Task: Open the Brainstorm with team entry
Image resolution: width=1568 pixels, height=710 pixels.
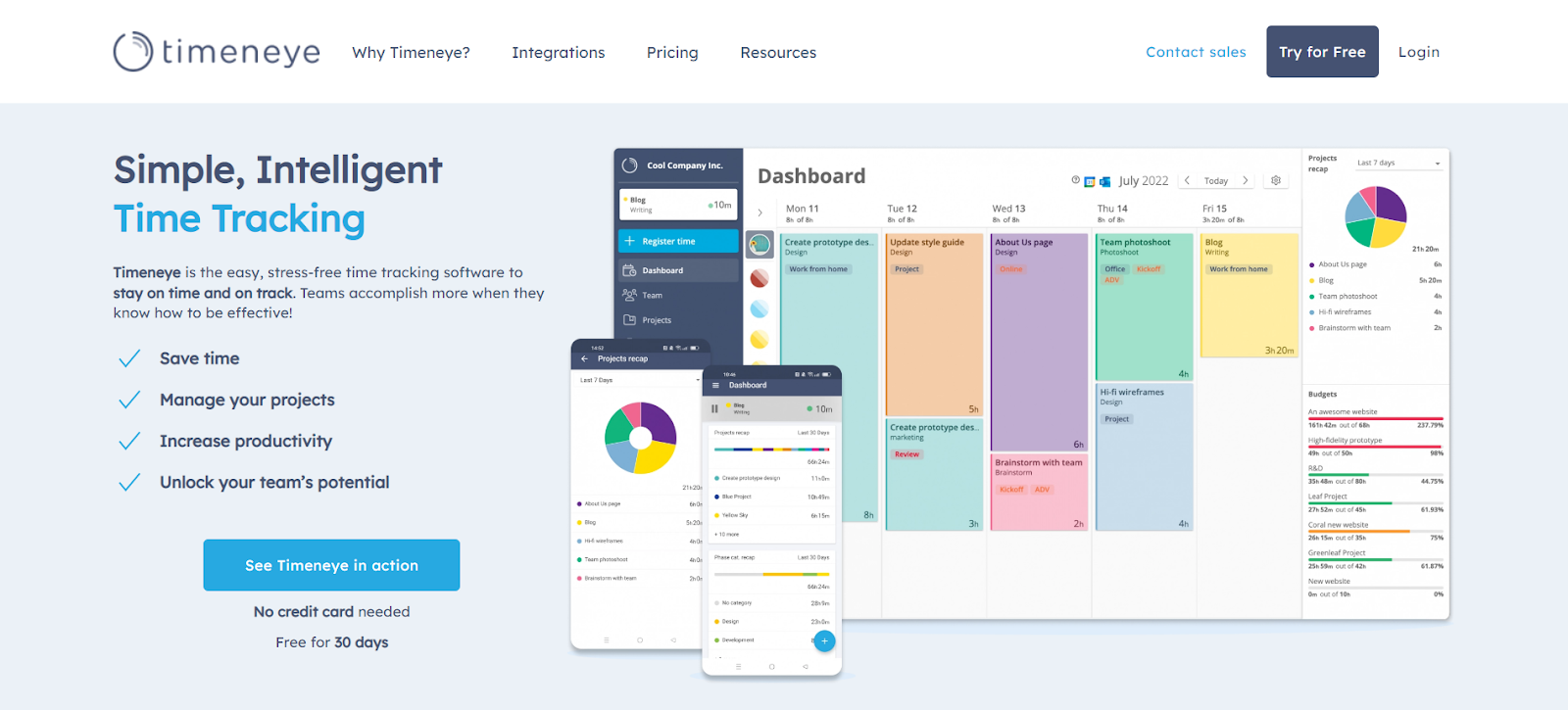Action: [x=1039, y=493]
